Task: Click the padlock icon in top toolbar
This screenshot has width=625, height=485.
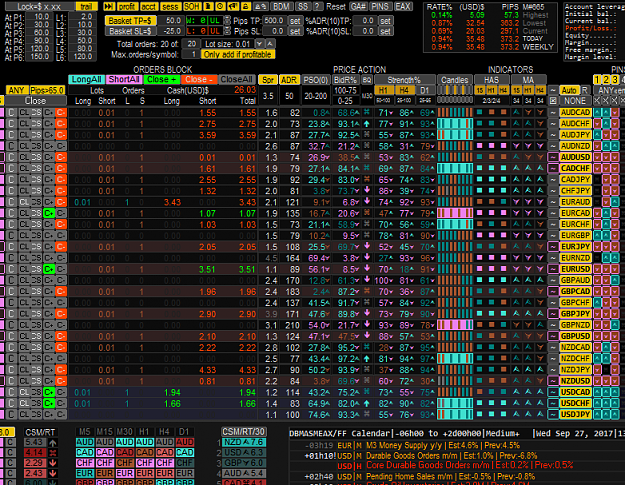Action: [246, 6]
